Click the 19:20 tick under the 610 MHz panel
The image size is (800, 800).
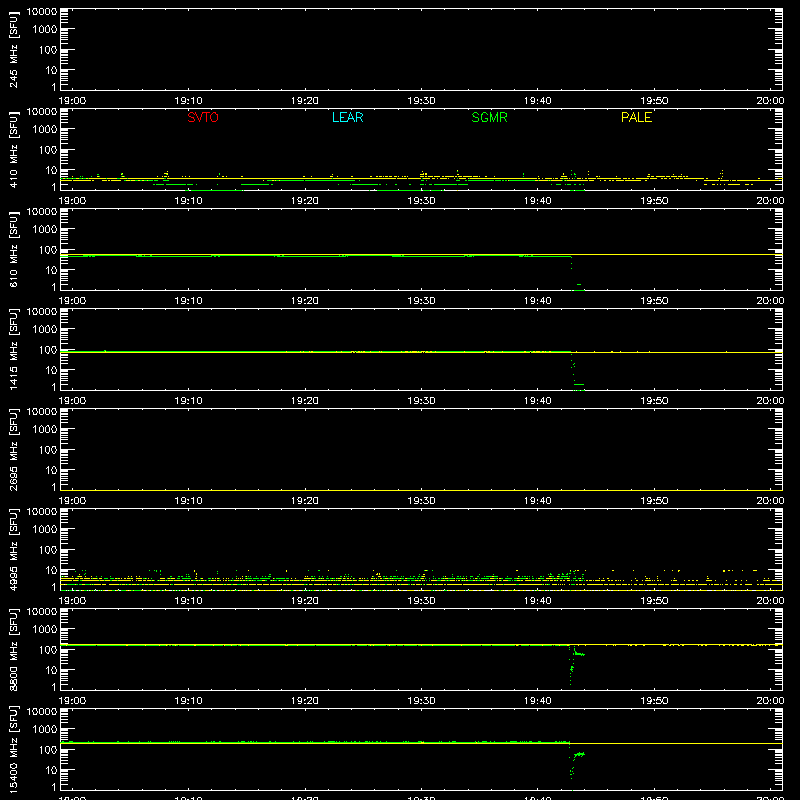click(305, 301)
